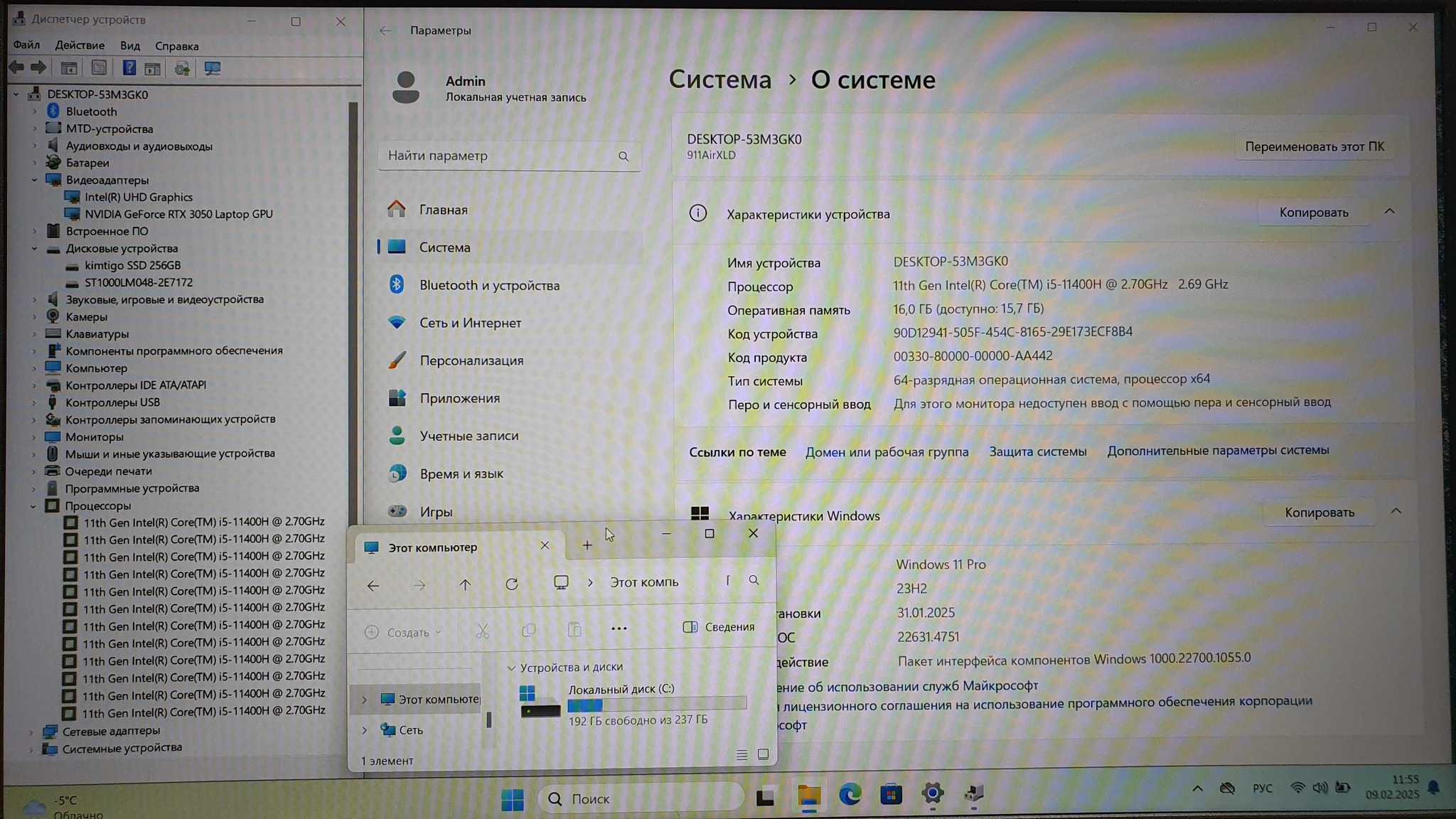
Task: Open Microsoft Store from taskbar
Action: coord(891,795)
